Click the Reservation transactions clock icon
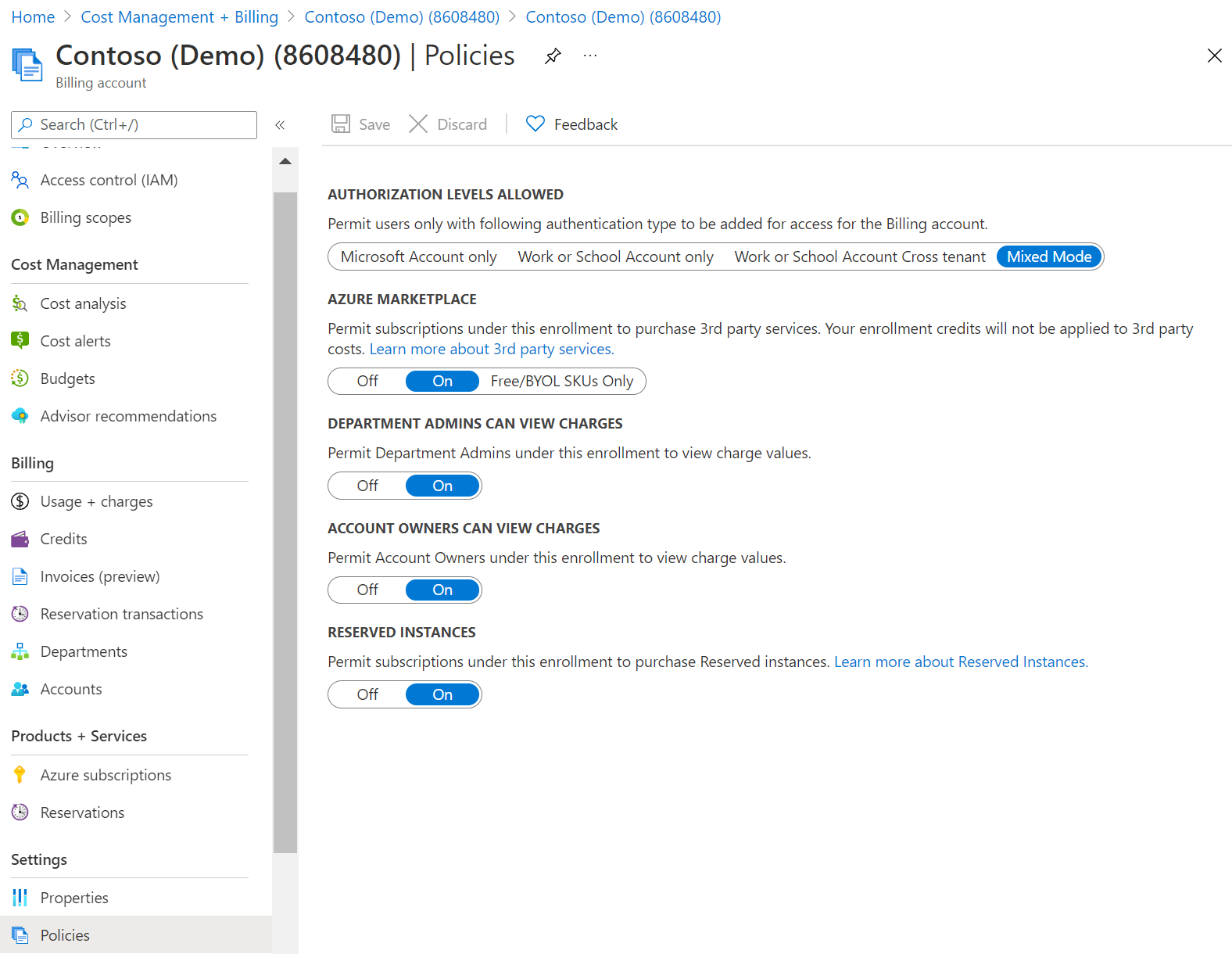Viewport: 1232px width, 954px height. point(20,614)
